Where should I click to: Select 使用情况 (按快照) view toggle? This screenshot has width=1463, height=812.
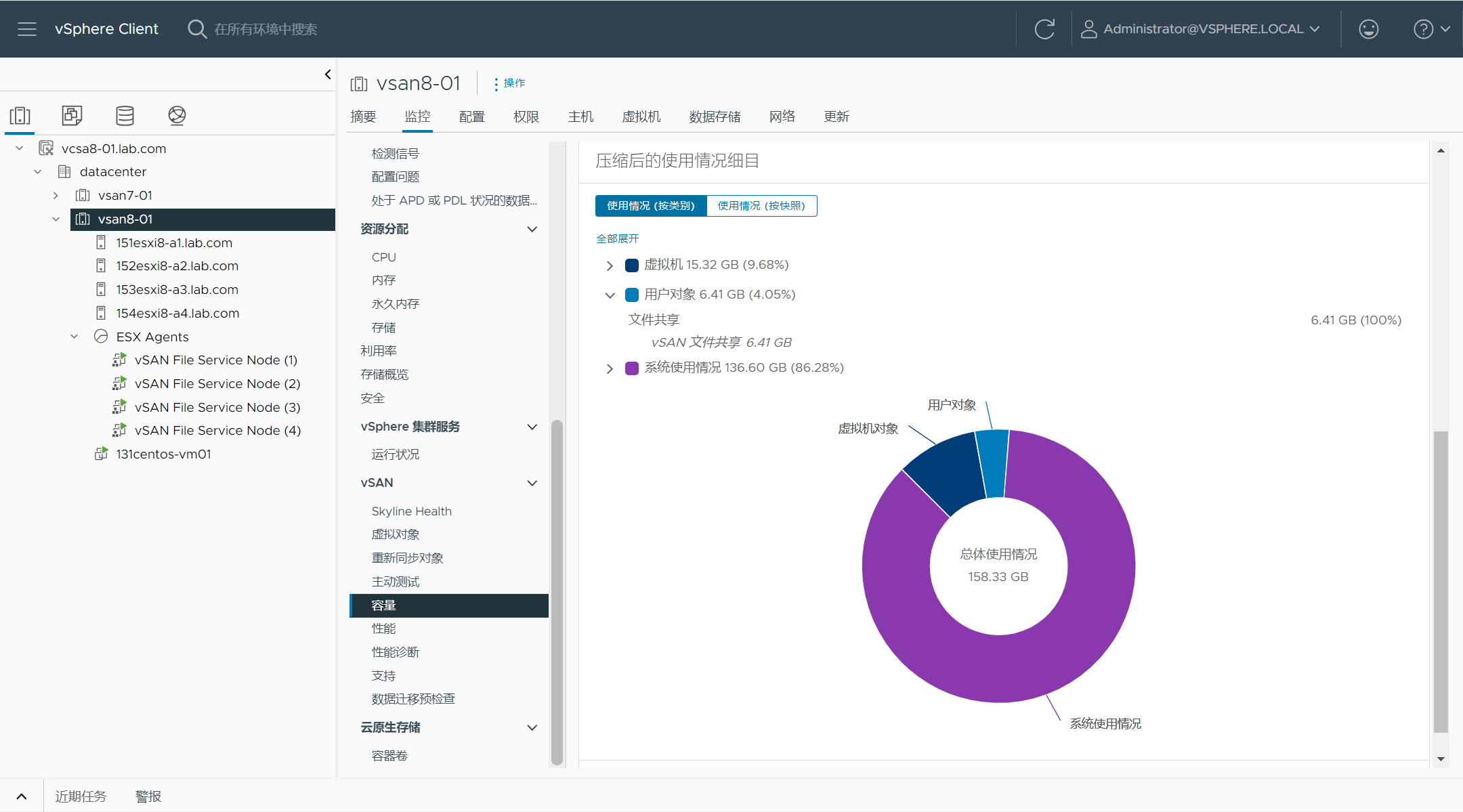762,206
